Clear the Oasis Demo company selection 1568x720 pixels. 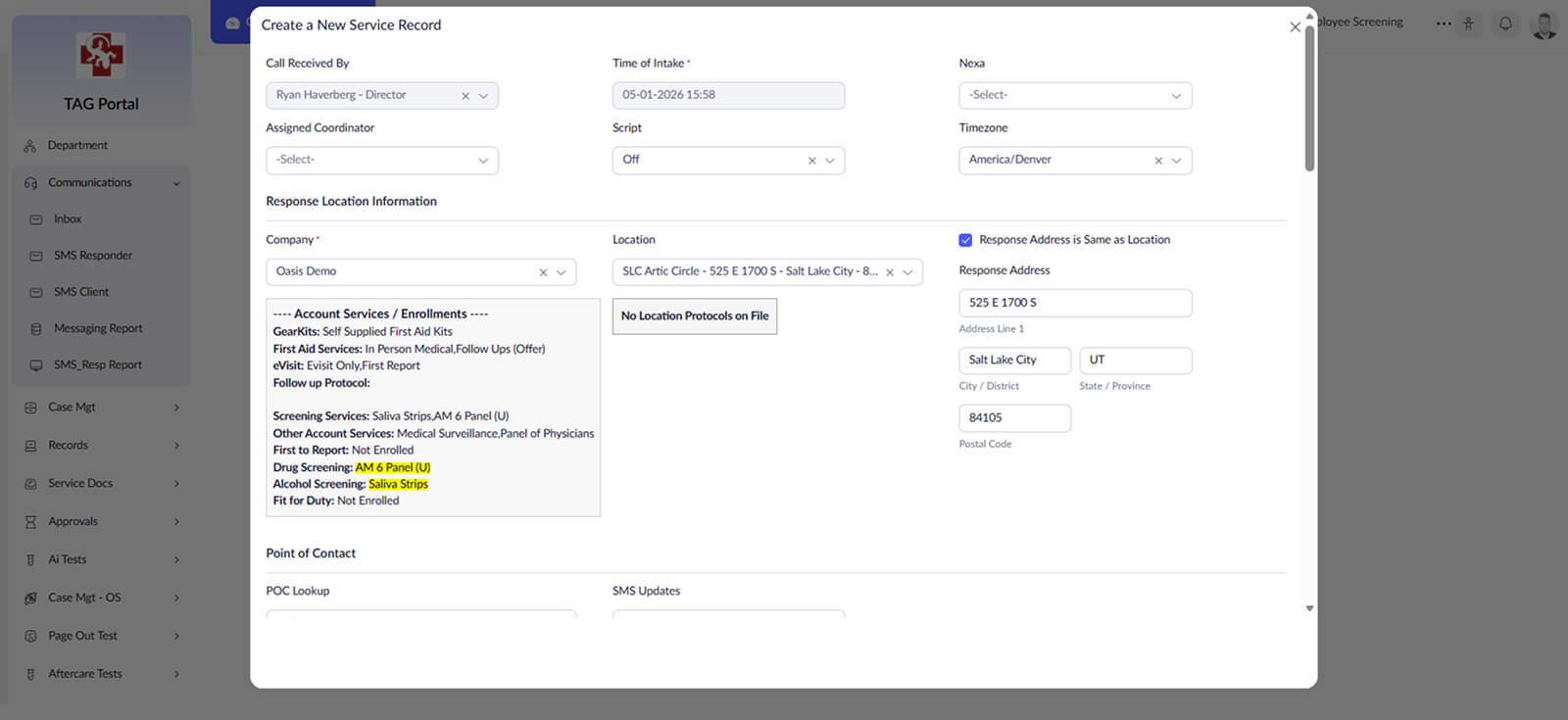pyautogui.click(x=543, y=272)
